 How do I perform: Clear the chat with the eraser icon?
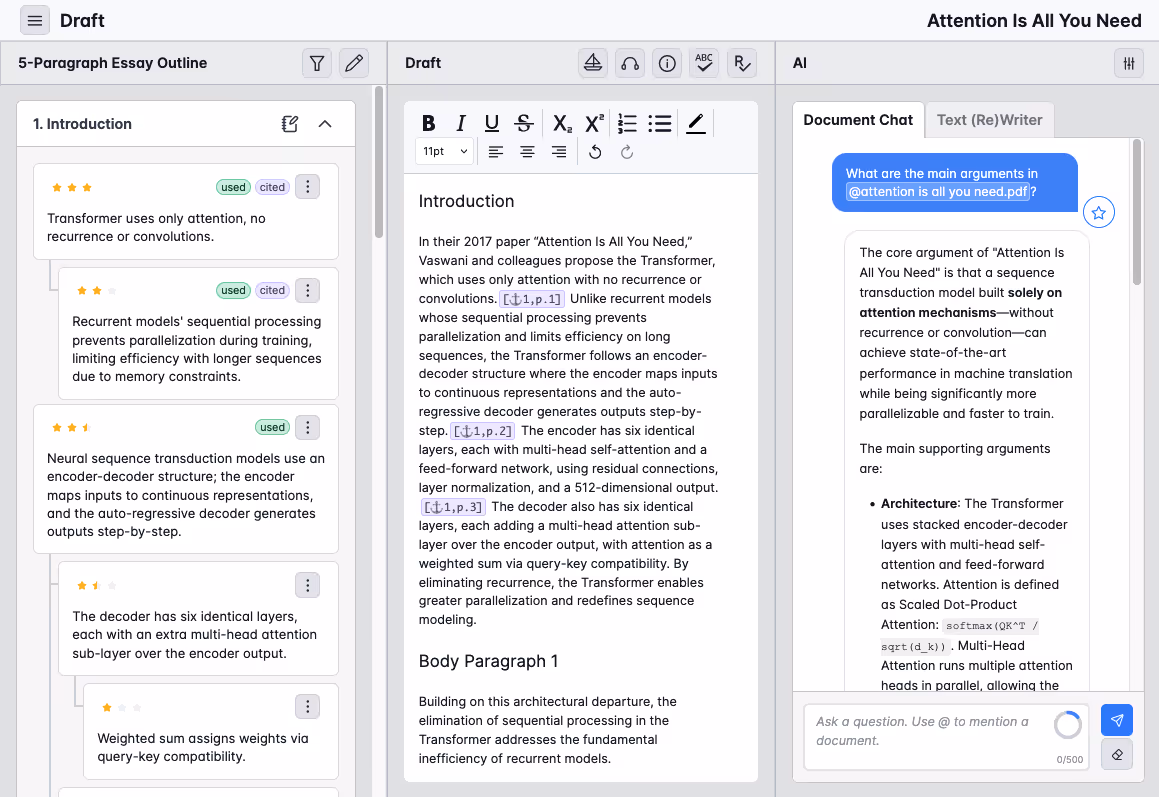point(1117,755)
